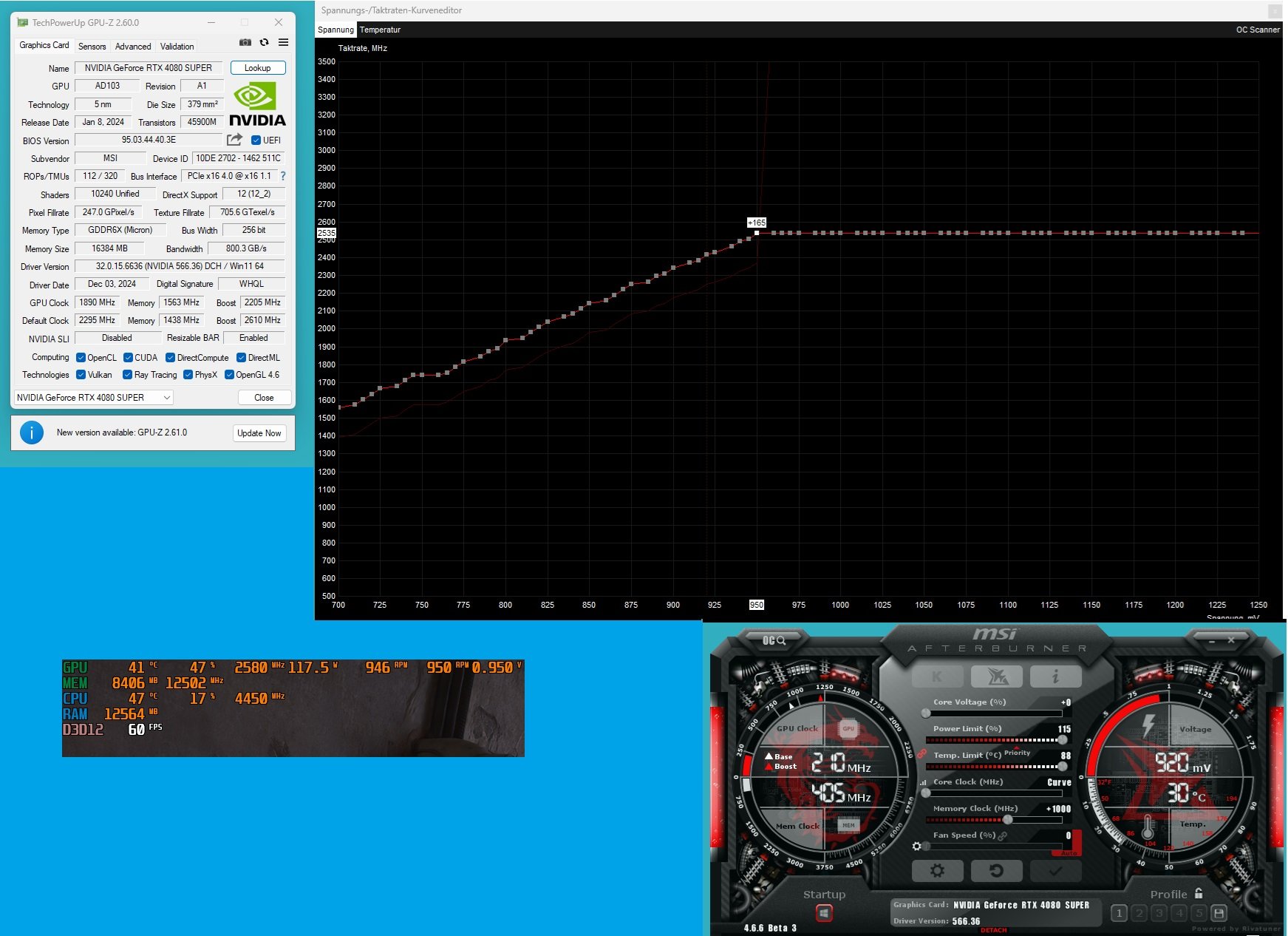
Task: Open Afterburner settings with the gear button
Action: [938, 871]
